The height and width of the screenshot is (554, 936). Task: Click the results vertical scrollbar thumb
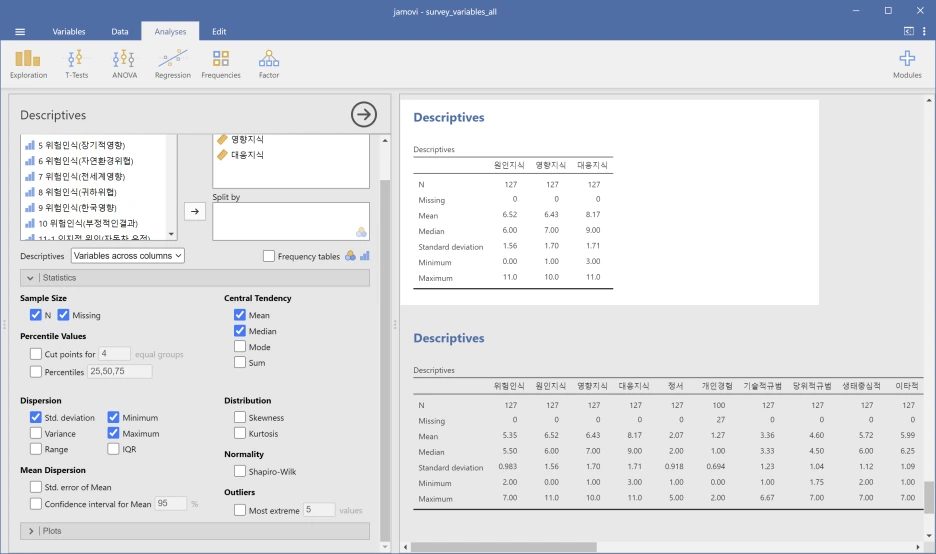(x=928, y=497)
